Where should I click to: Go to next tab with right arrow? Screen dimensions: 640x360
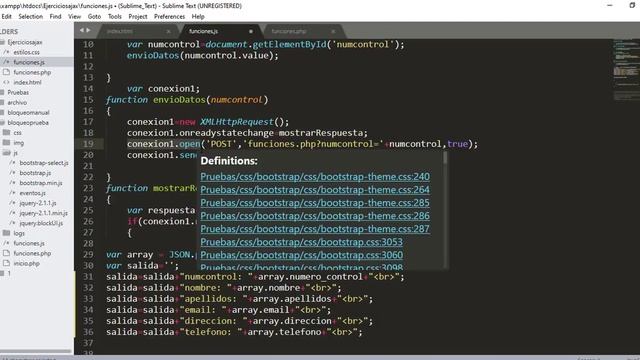[x=88, y=30]
